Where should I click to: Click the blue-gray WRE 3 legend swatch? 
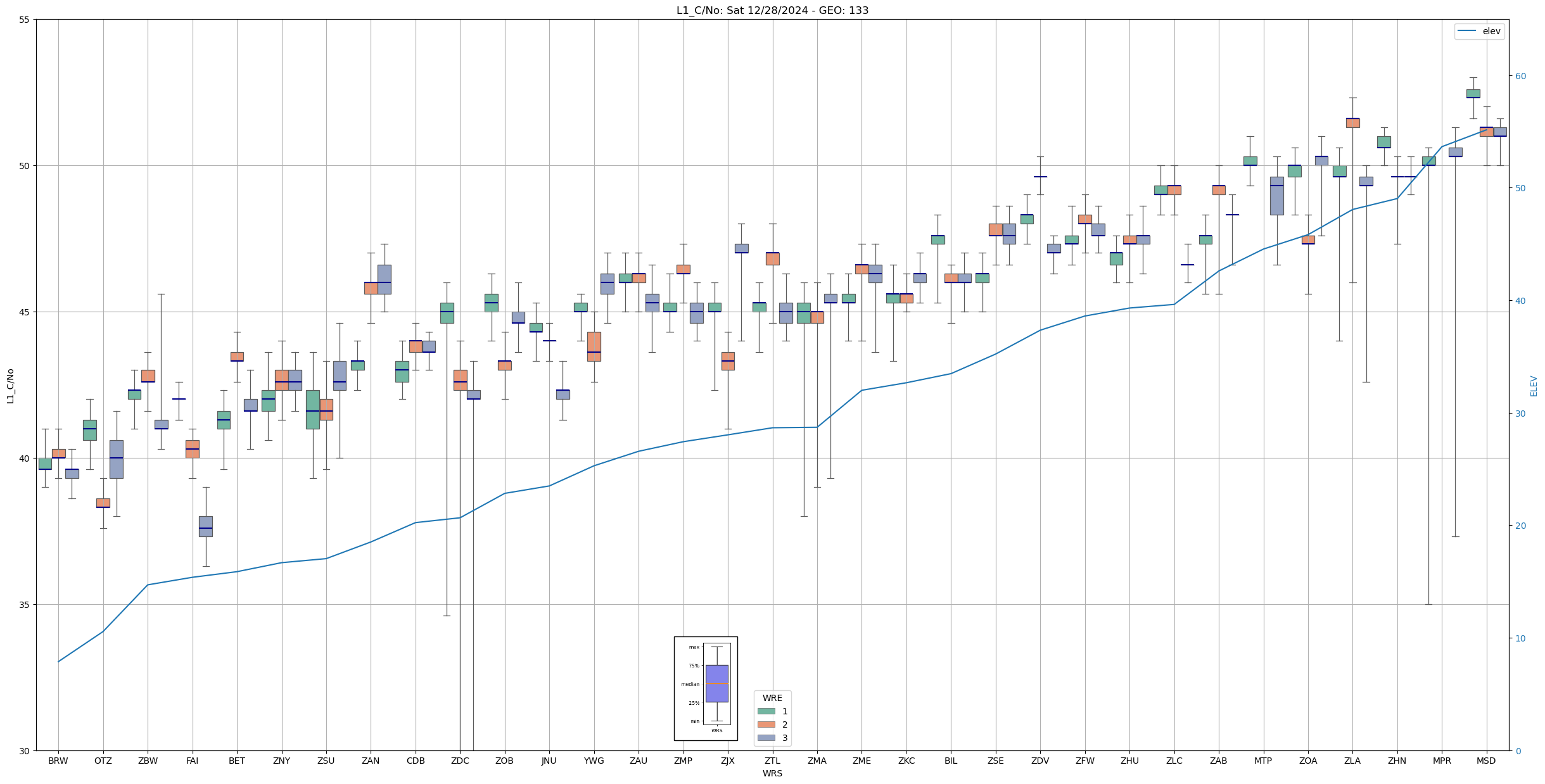pos(766,738)
